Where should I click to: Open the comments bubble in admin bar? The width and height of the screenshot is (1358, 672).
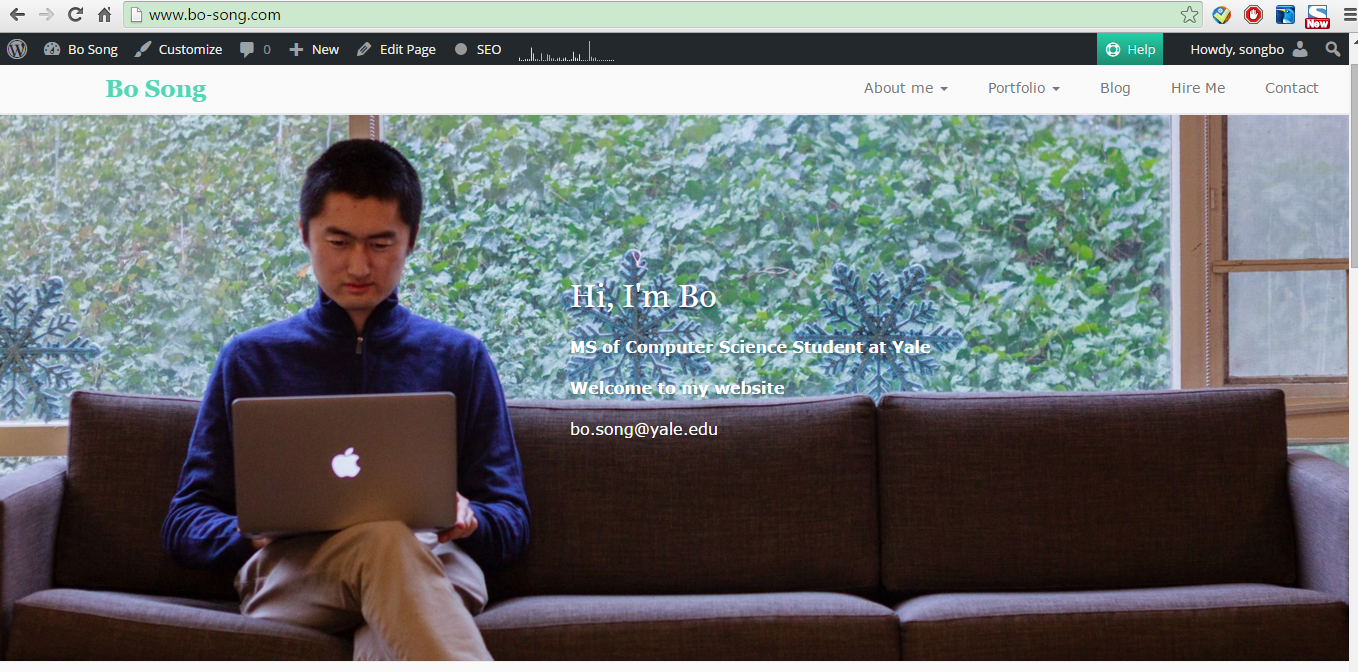255,49
